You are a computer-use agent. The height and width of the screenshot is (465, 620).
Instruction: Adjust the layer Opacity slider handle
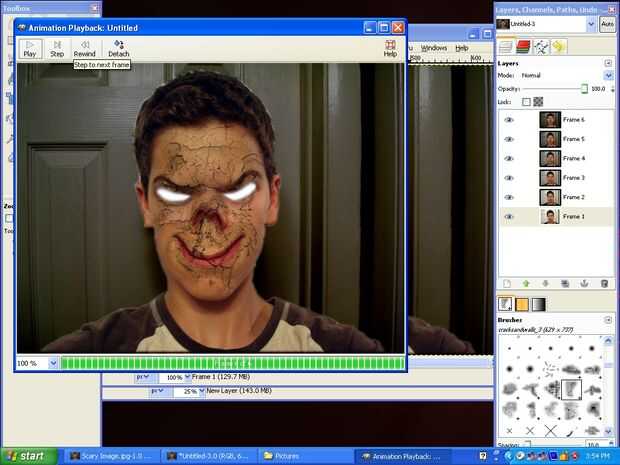click(x=584, y=89)
